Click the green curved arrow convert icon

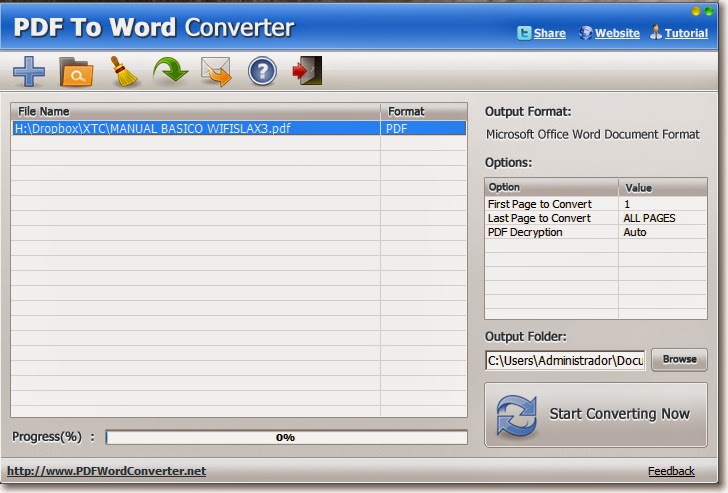click(170, 71)
